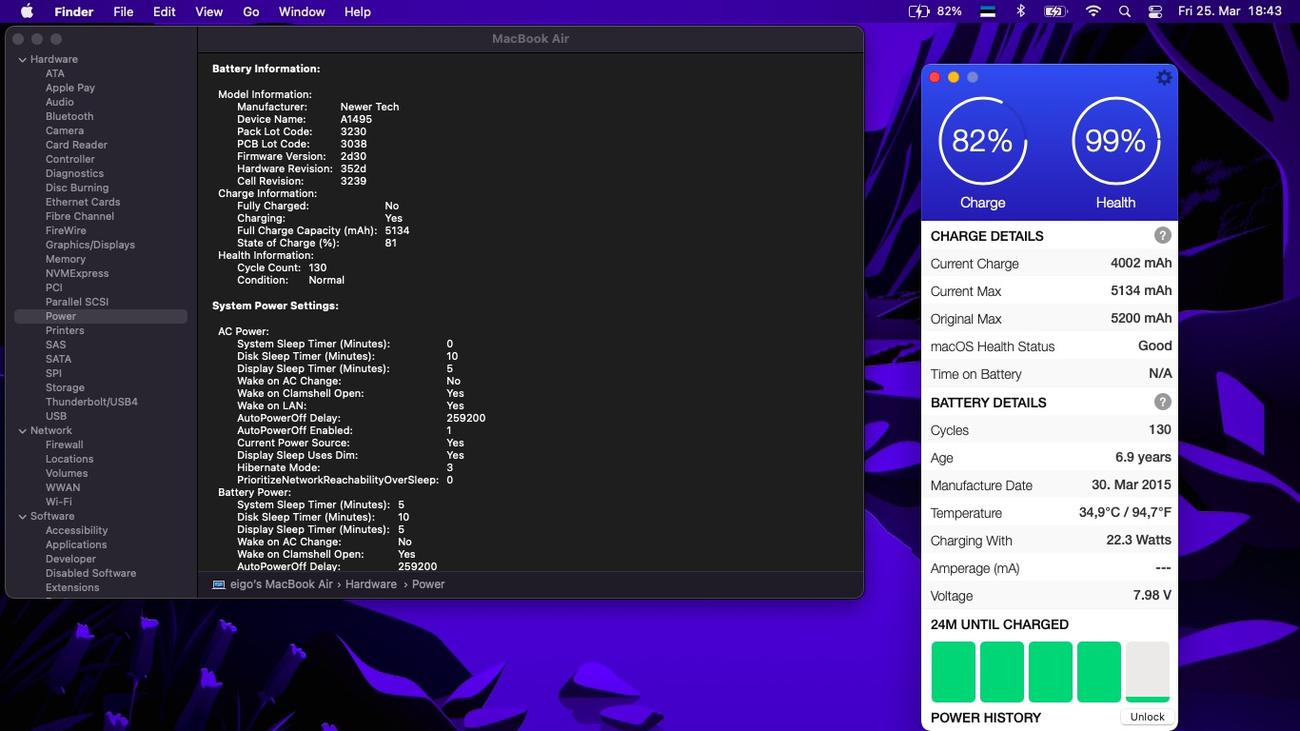This screenshot has width=1300, height=731.
Task: Select ATA in the sidebar
Action: click(x=55, y=73)
